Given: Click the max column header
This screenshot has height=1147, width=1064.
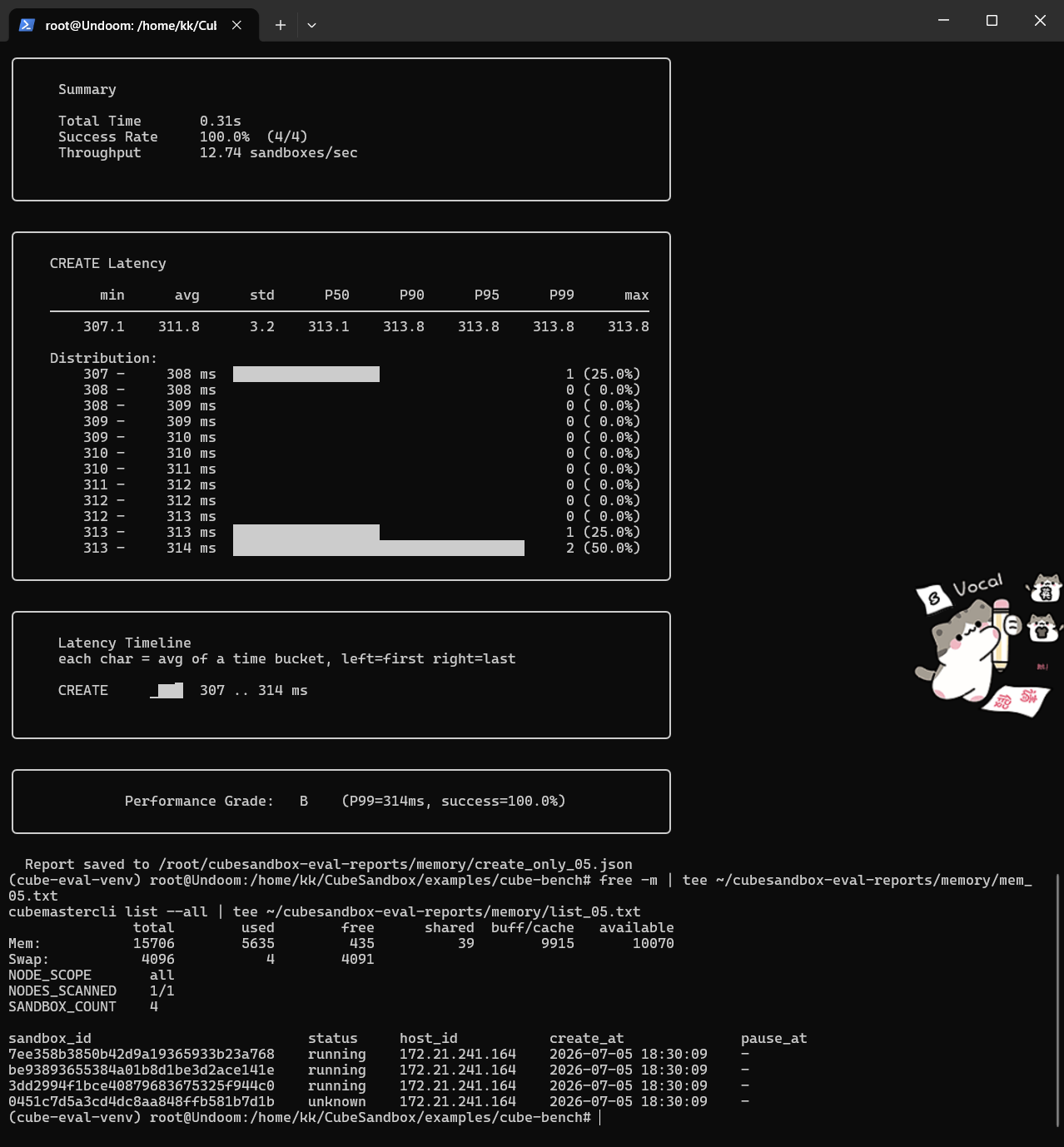Looking at the screenshot, I should tap(637, 295).
